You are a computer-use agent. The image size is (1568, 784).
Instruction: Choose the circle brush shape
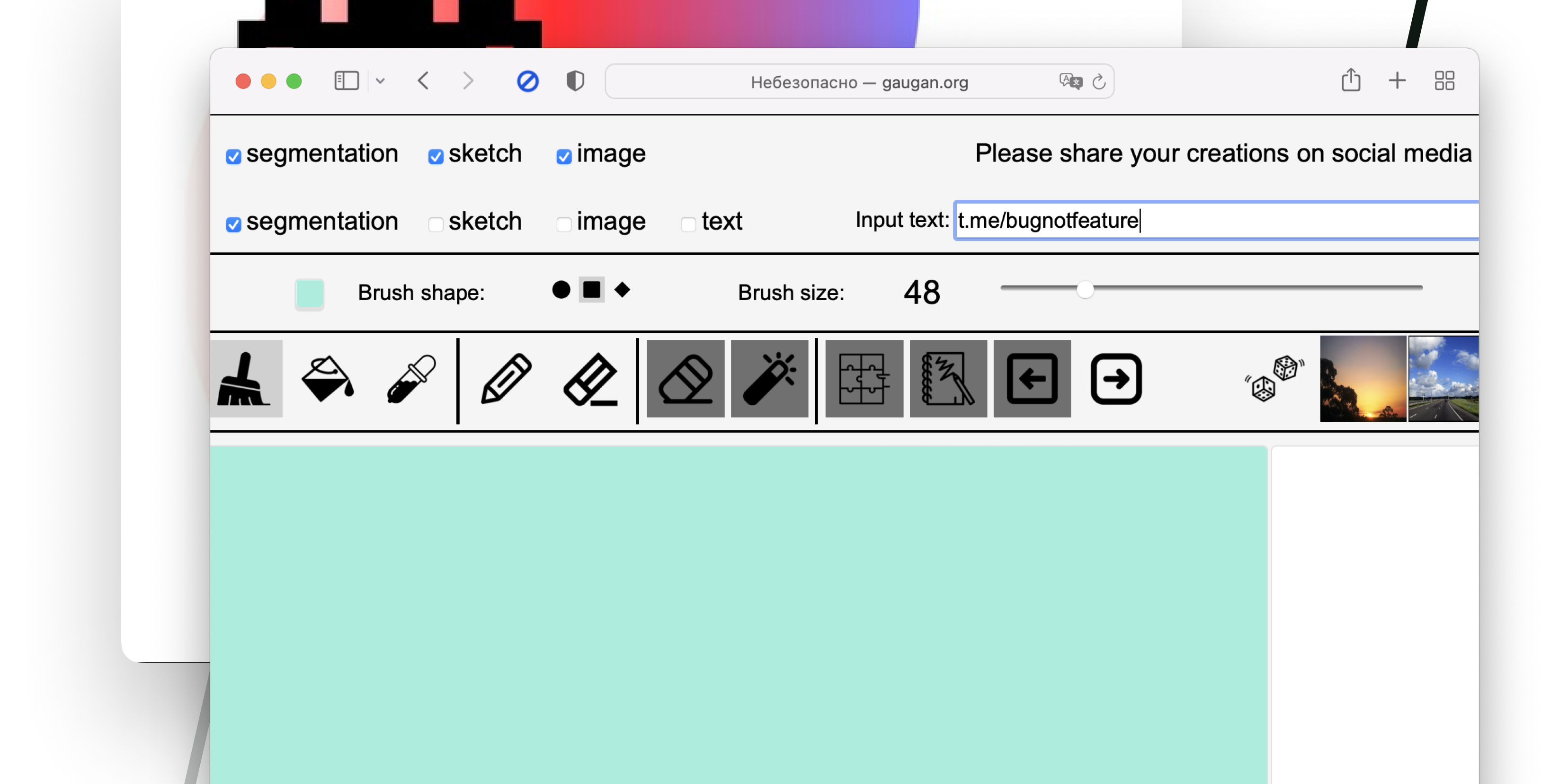coord(561,290)
